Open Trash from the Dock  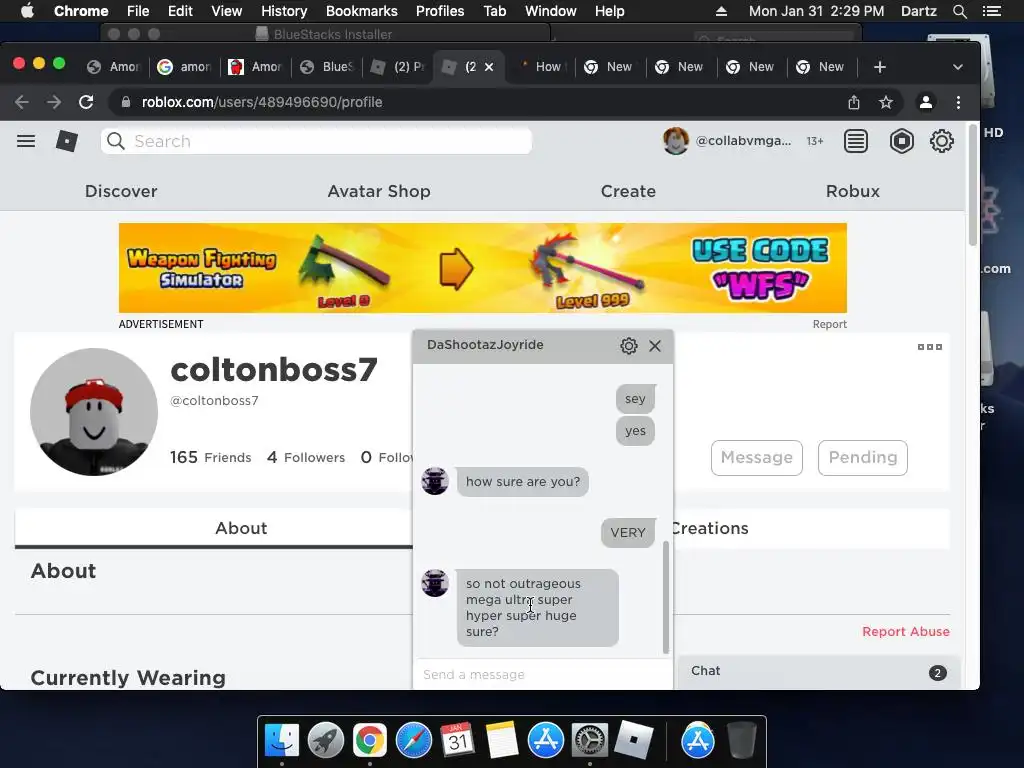742,740
